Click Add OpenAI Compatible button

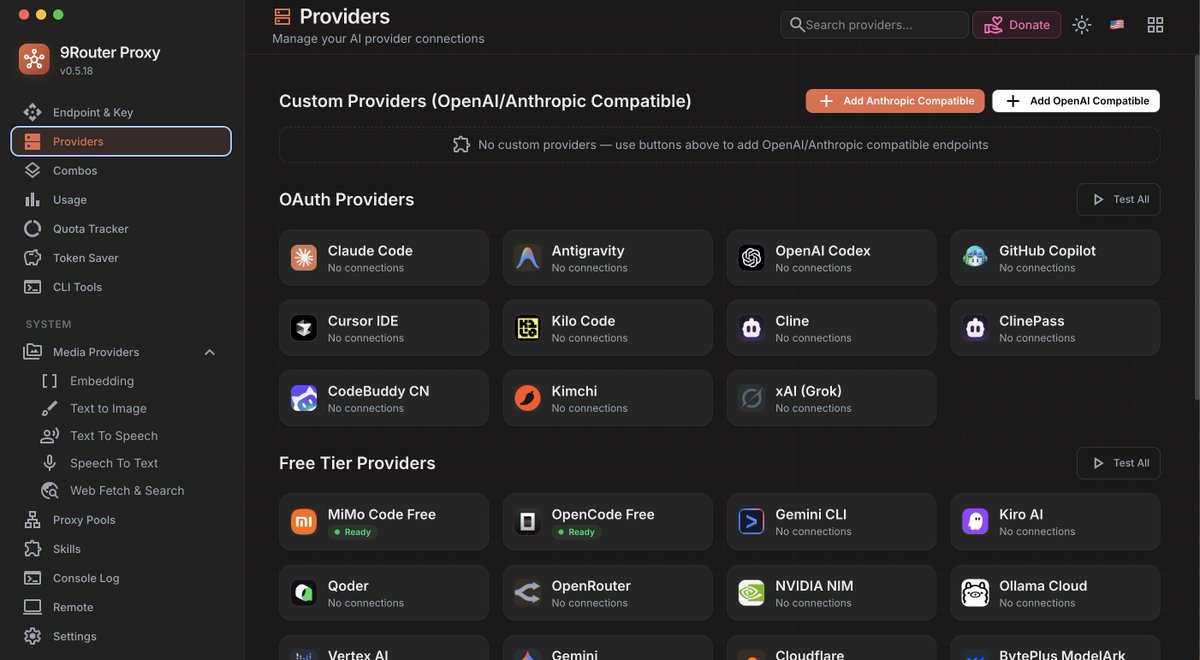coord(1076,101)
